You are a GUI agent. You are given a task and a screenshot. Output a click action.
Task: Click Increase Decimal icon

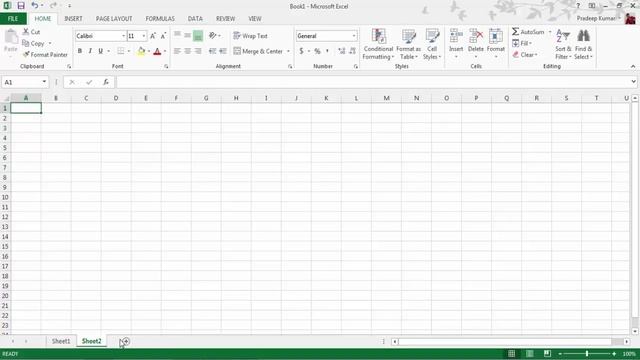342,51
